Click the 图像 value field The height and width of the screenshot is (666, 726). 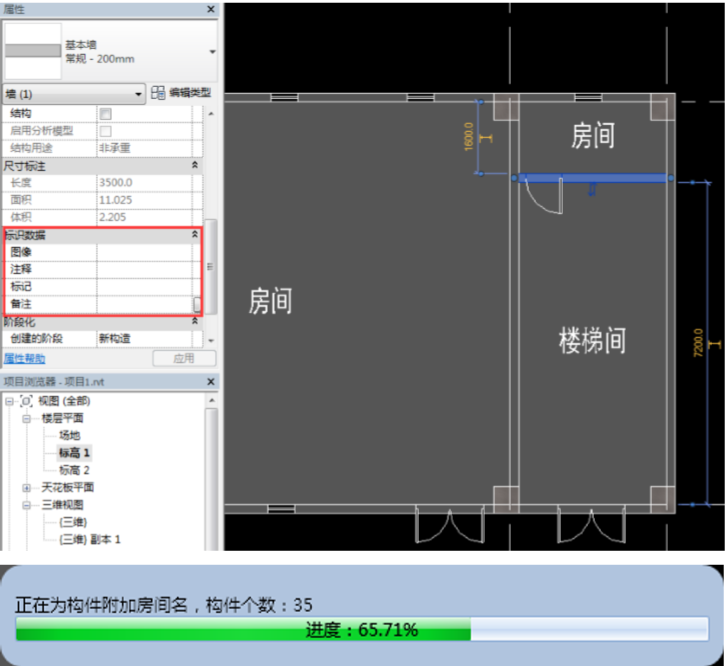[144, 252]
